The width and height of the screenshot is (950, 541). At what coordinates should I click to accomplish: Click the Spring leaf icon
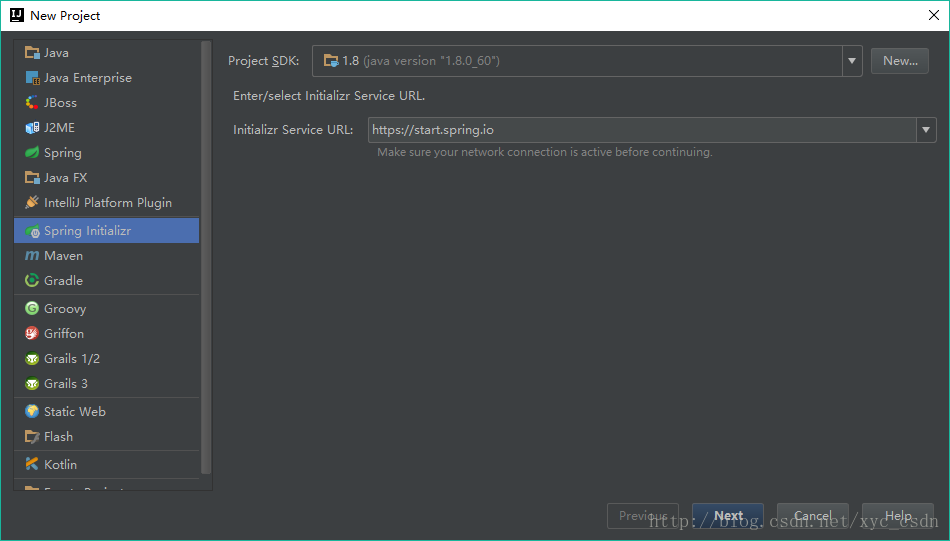coord(32,153)
